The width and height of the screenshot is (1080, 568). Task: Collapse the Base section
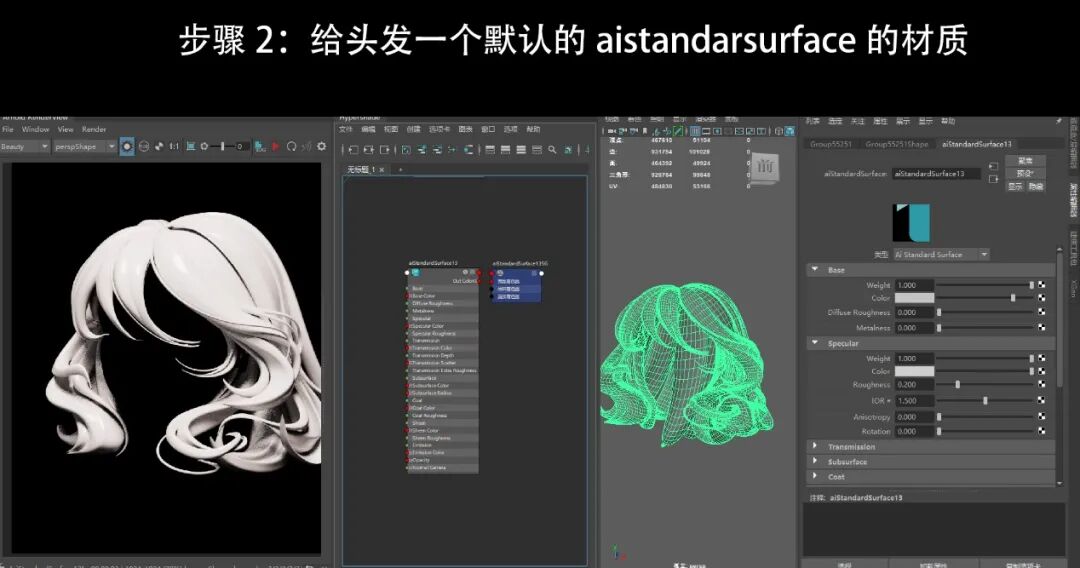click(816, 270)
